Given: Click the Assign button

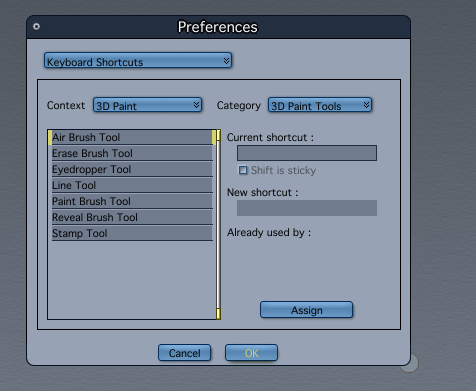Looking at the screenshot, I should point(306,310).
